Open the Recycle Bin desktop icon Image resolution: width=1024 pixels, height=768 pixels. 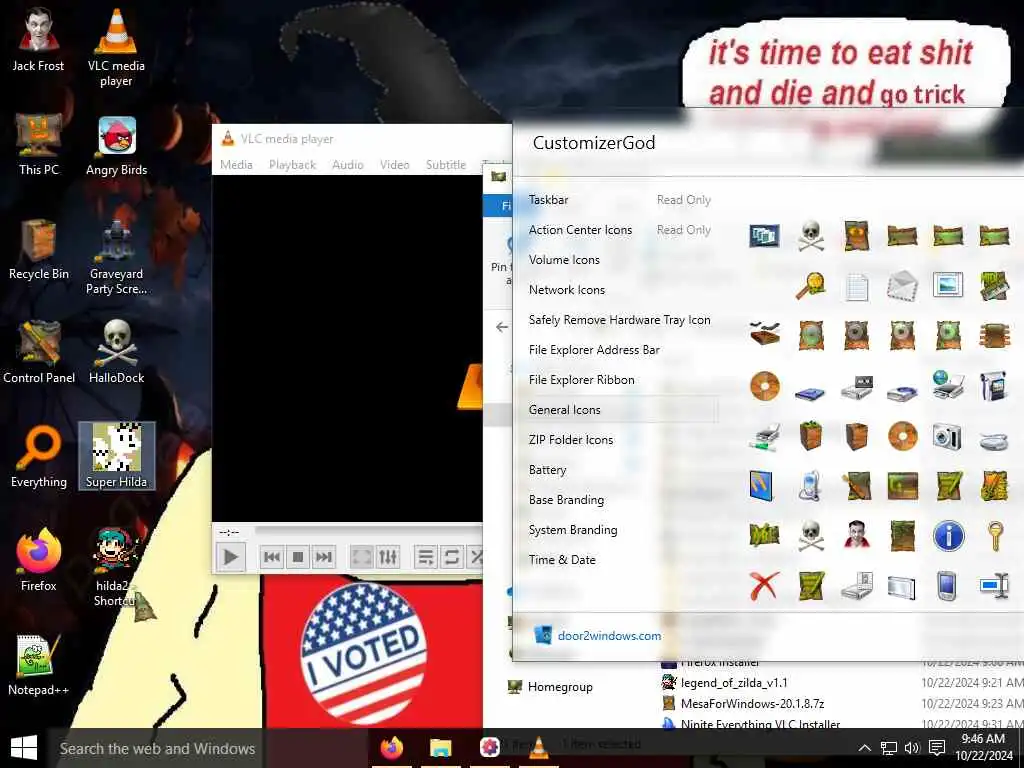39,249
